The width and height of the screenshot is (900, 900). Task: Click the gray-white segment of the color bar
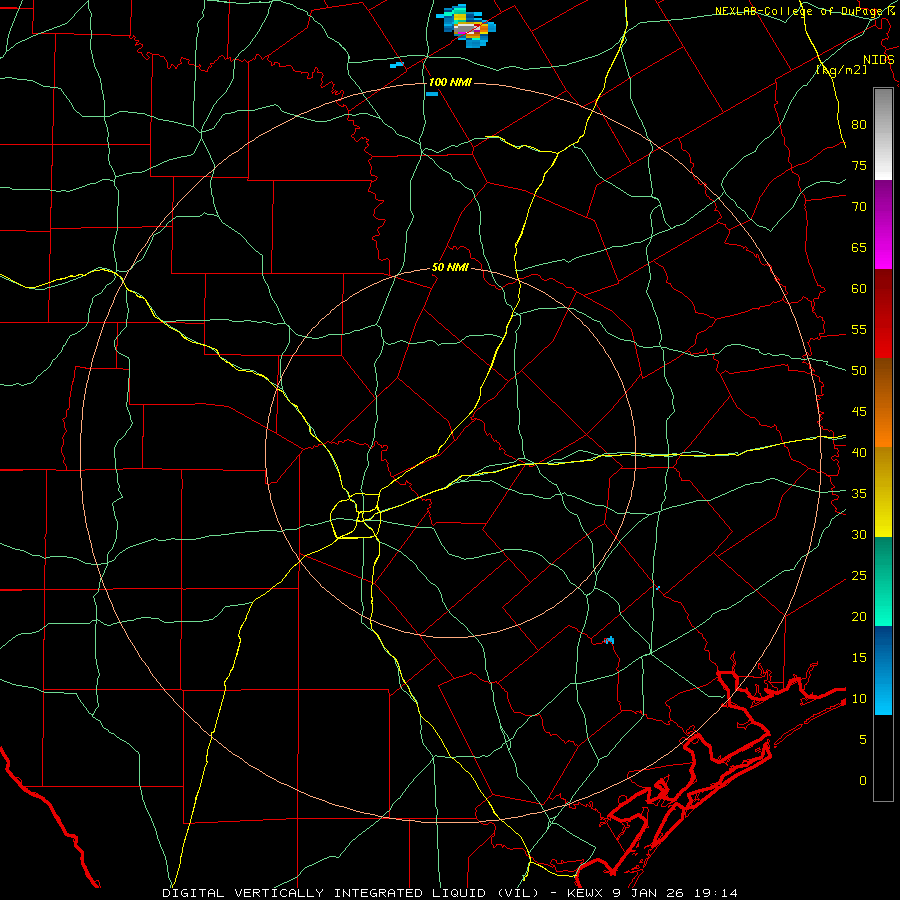[883, 134]
